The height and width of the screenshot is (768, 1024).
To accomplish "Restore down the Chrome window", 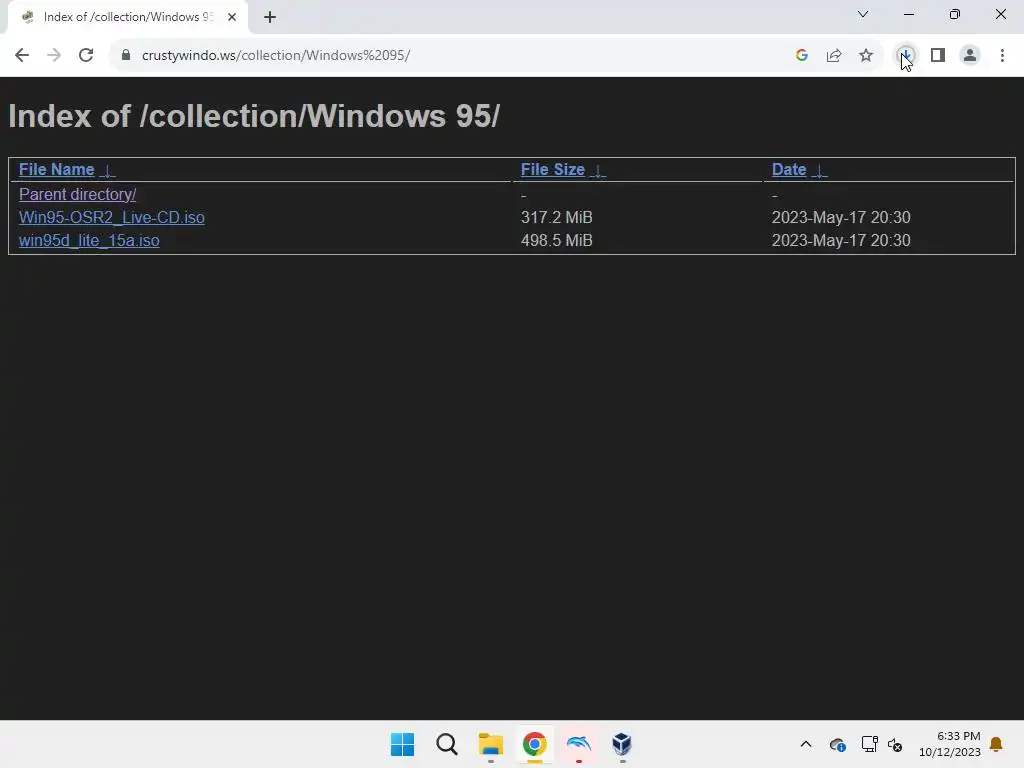I will [x=955, y=14].
